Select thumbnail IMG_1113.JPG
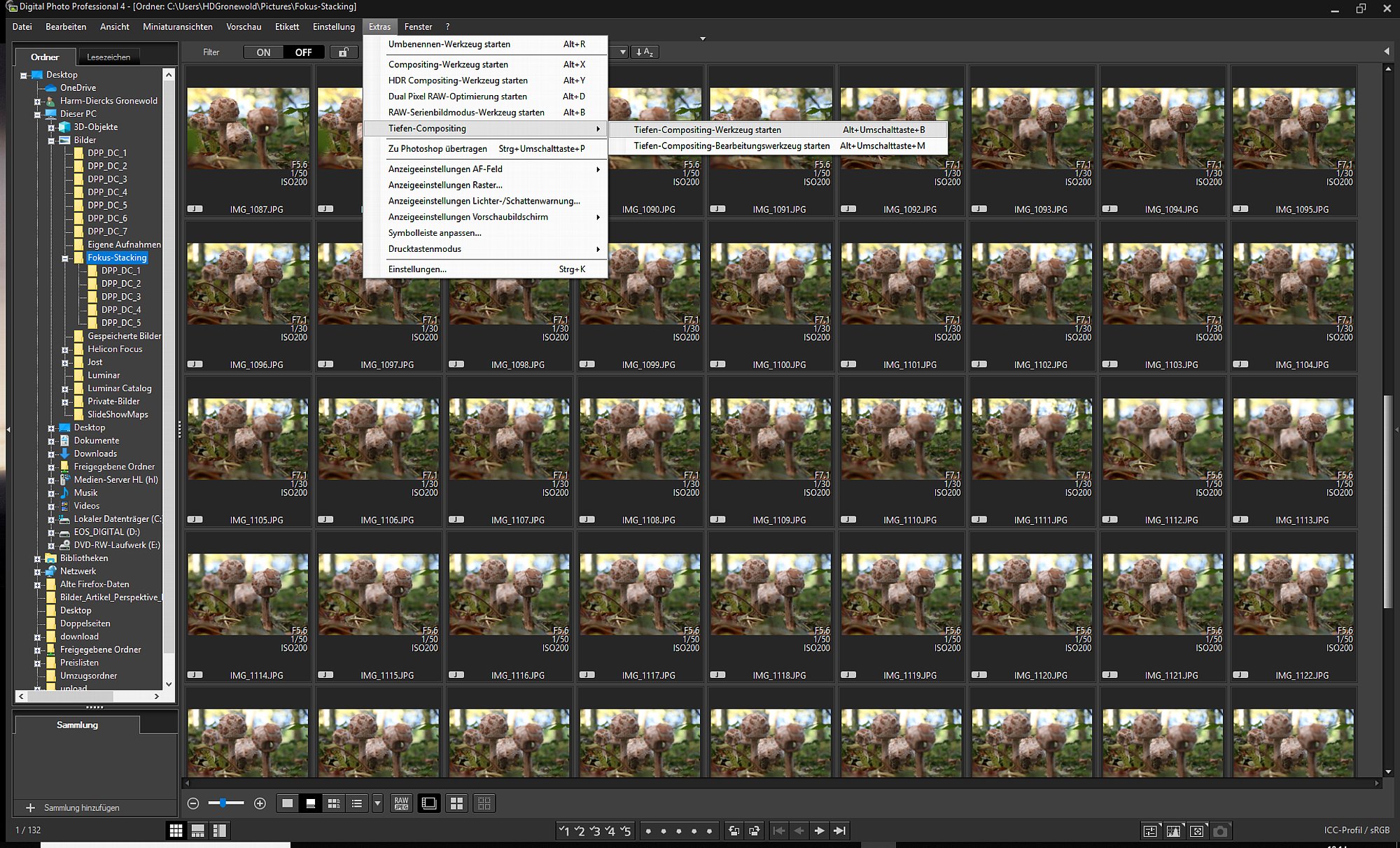Viewport: 1400px width, 848px height. [1293, 452]
